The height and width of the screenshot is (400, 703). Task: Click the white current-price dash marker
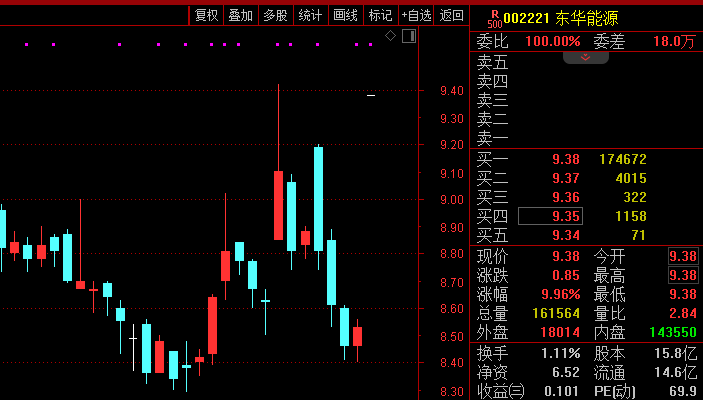[x=371, y=95]
